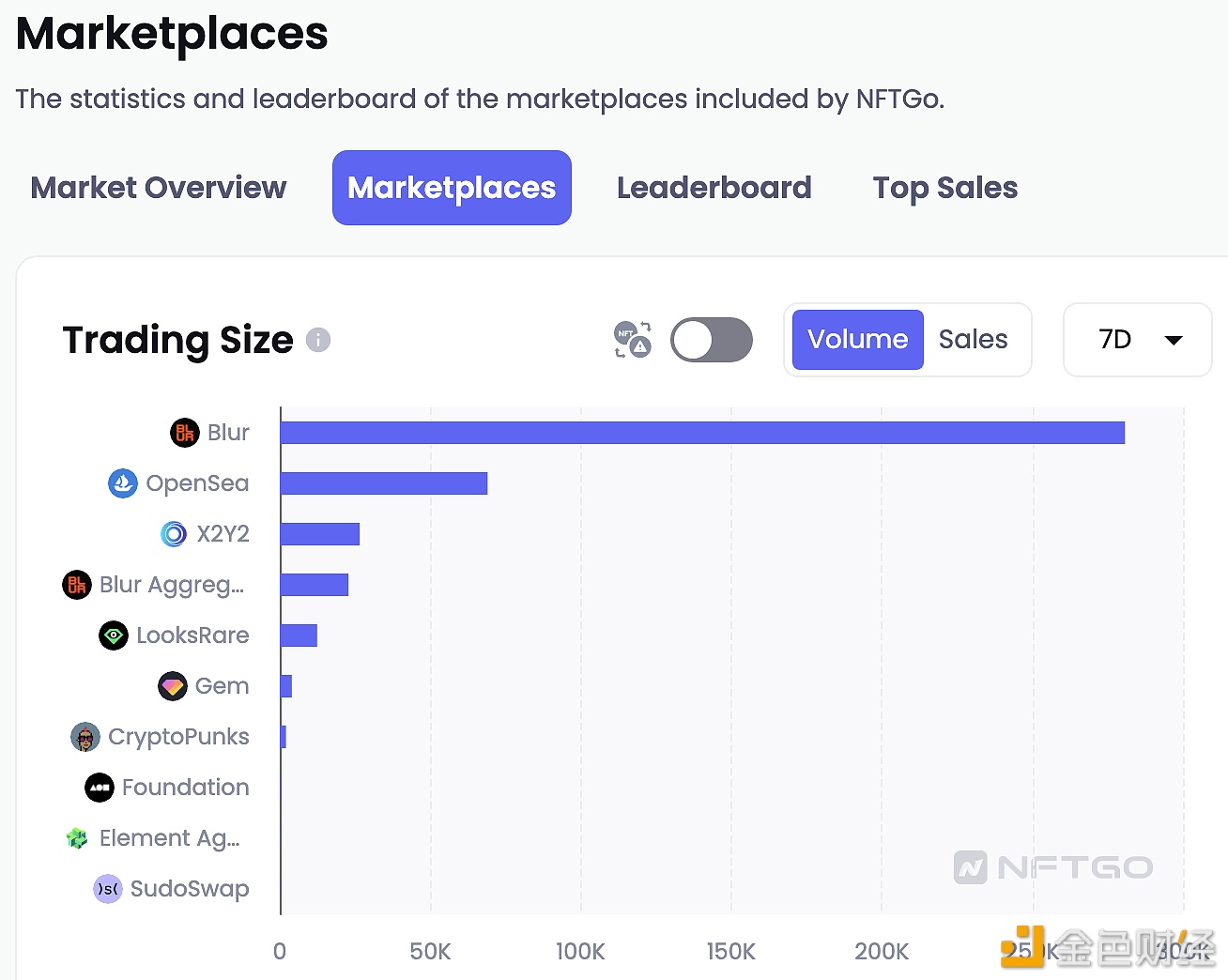The height and width of the screenshot is (980, 1228).
Task: Switch chart to Sales view
Action: [973, 340]
